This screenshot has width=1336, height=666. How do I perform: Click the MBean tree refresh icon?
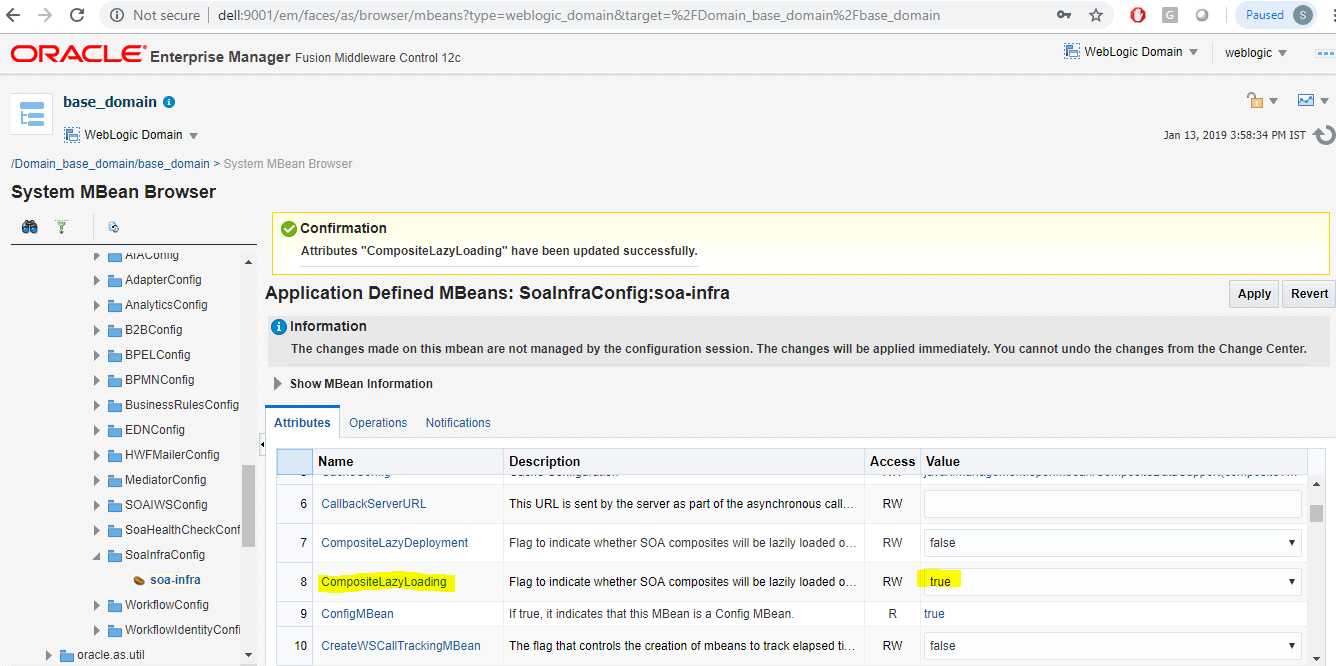tap(113, 227)
